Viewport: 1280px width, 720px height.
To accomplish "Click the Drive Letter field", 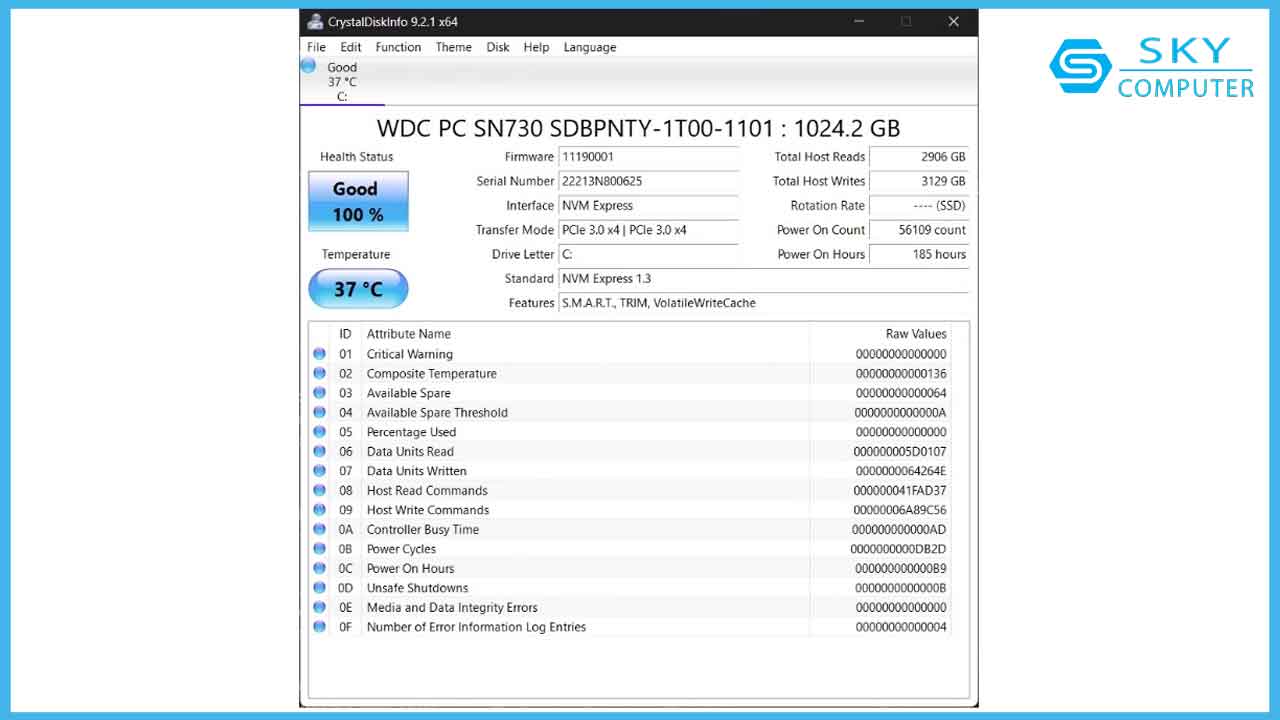I will (648, 254).
